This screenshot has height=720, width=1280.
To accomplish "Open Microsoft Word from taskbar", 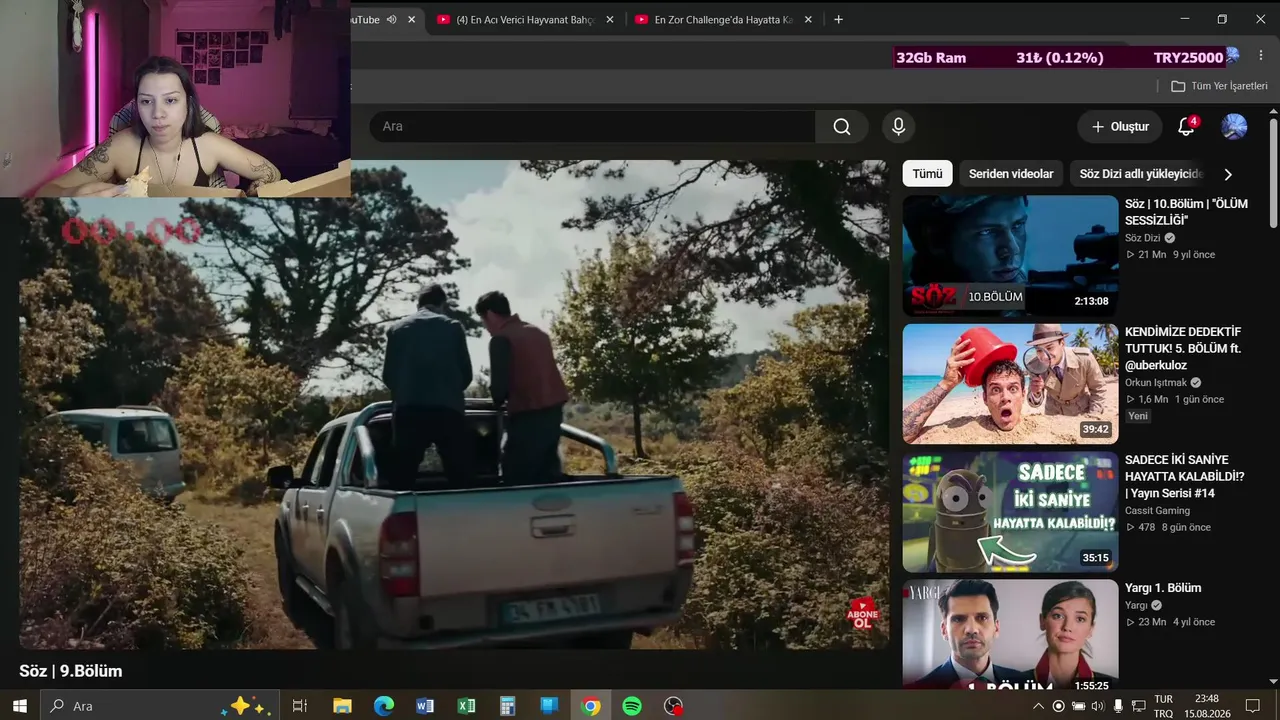I will 425,706.
